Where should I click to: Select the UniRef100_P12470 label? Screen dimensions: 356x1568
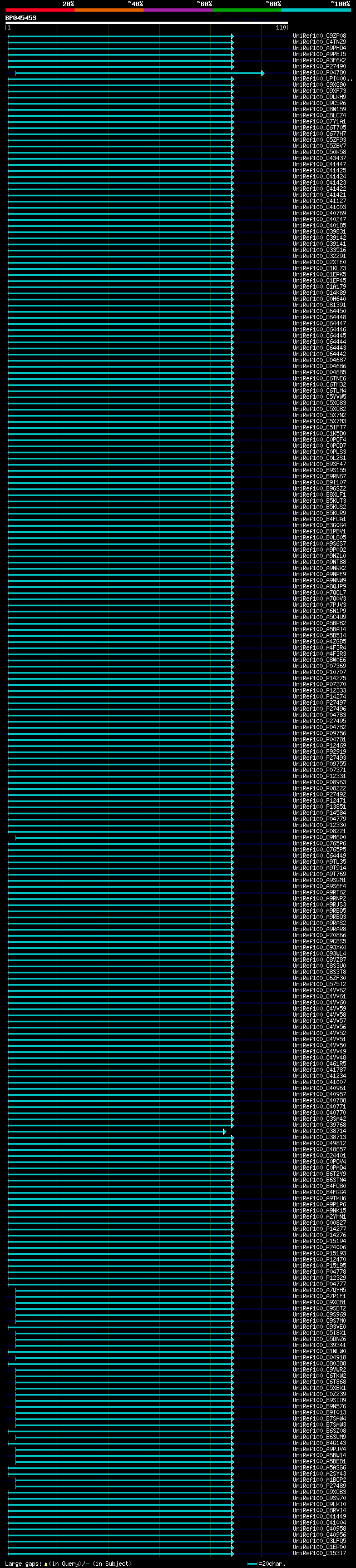tap(319, 1259)
